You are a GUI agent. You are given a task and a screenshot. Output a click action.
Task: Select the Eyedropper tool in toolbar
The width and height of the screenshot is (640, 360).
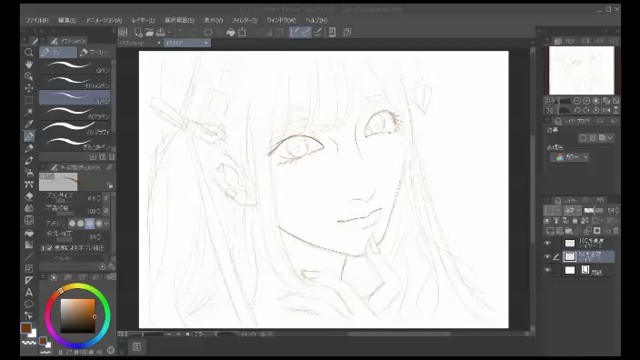tap(29, 124)
